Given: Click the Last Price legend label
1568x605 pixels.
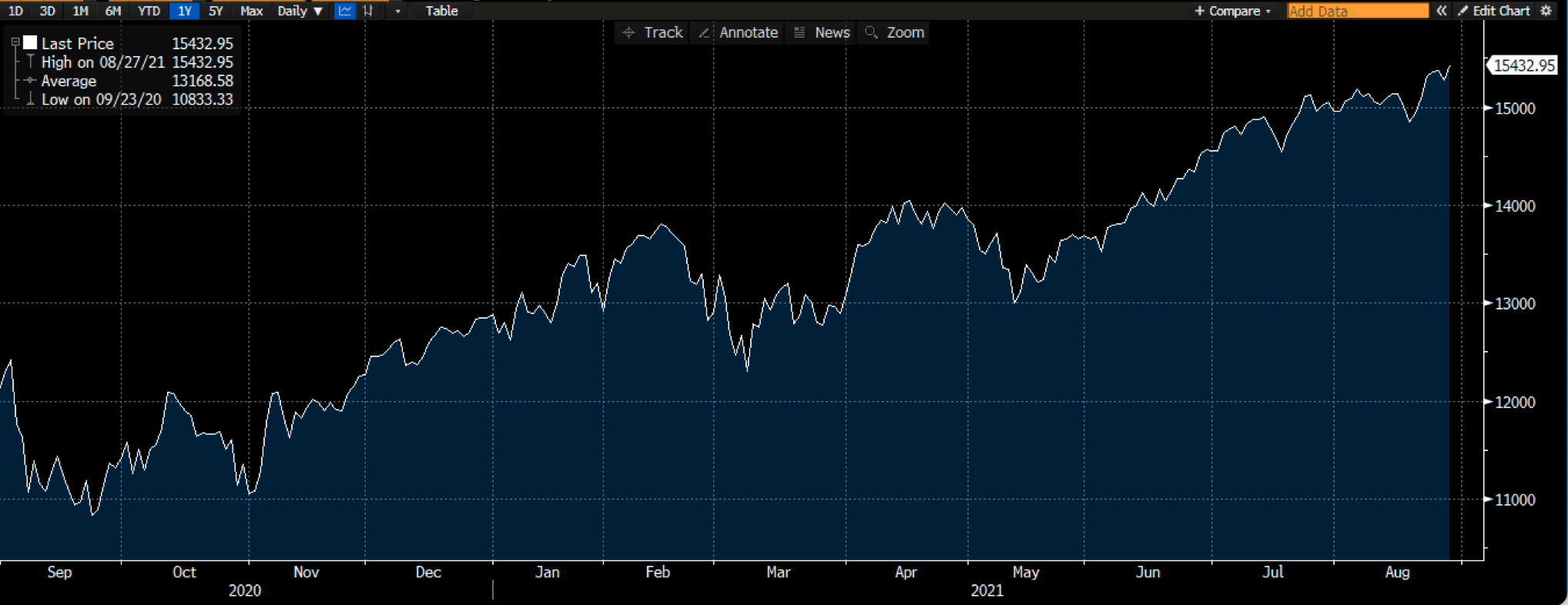Looking at the screenshot, I should click(77, 43).
